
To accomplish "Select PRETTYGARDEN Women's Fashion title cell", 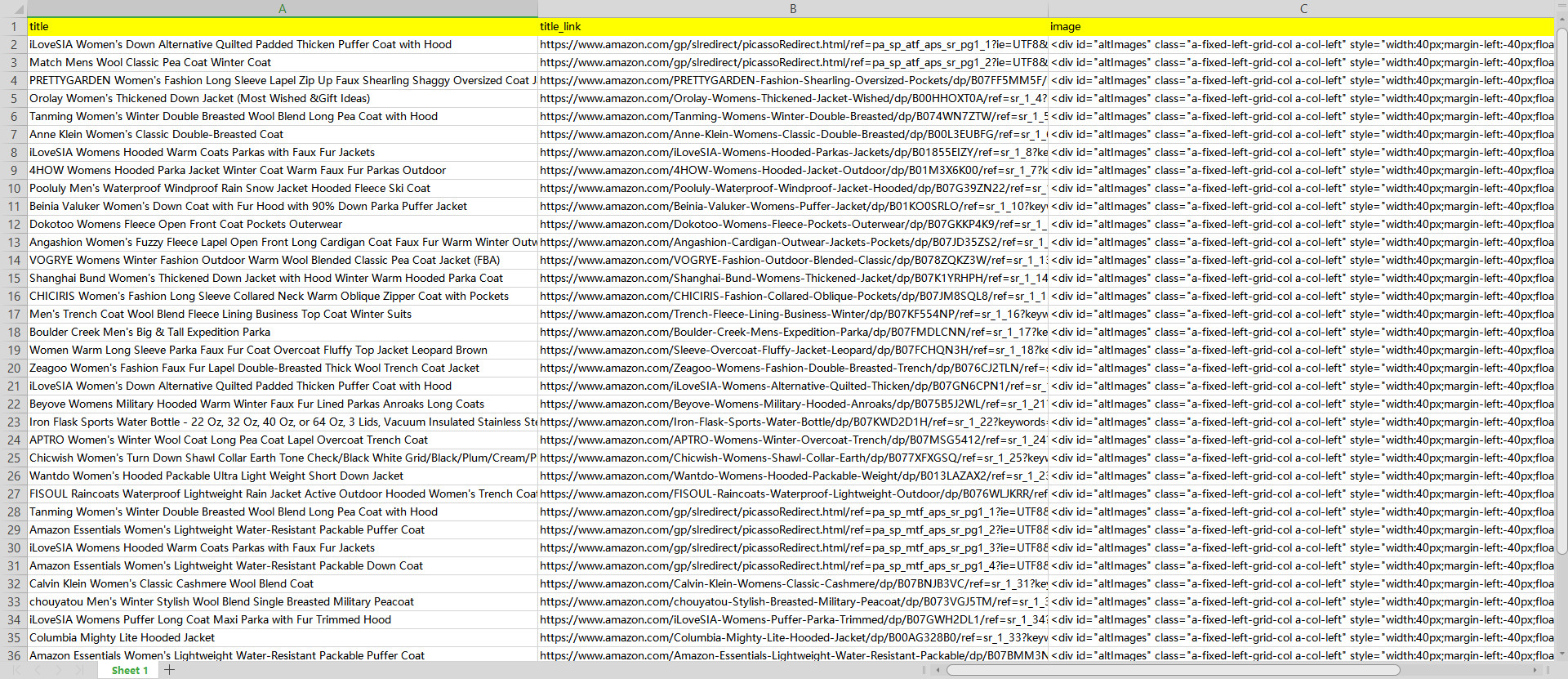I will [282, 80].
